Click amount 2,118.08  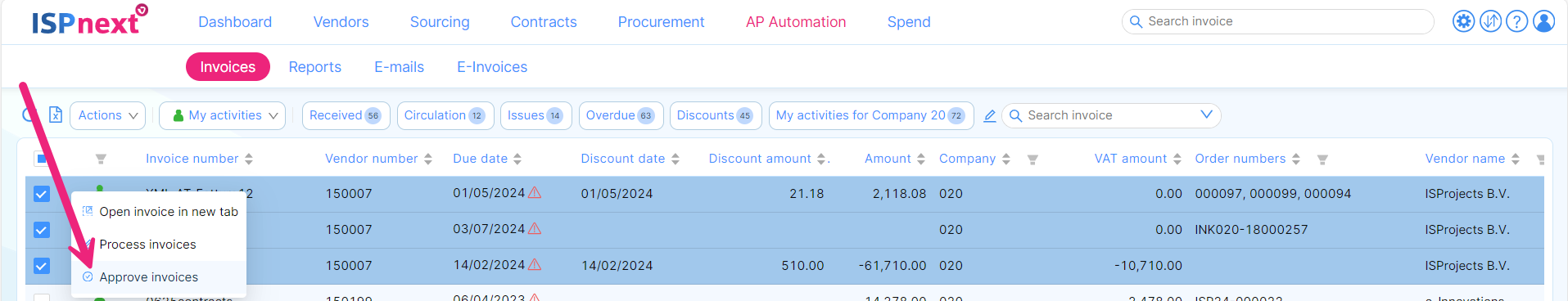[x=899, y=194]
